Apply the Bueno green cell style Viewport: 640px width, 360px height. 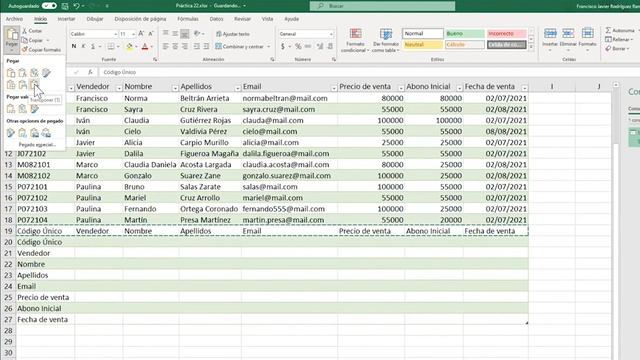(x=465, y=33)
